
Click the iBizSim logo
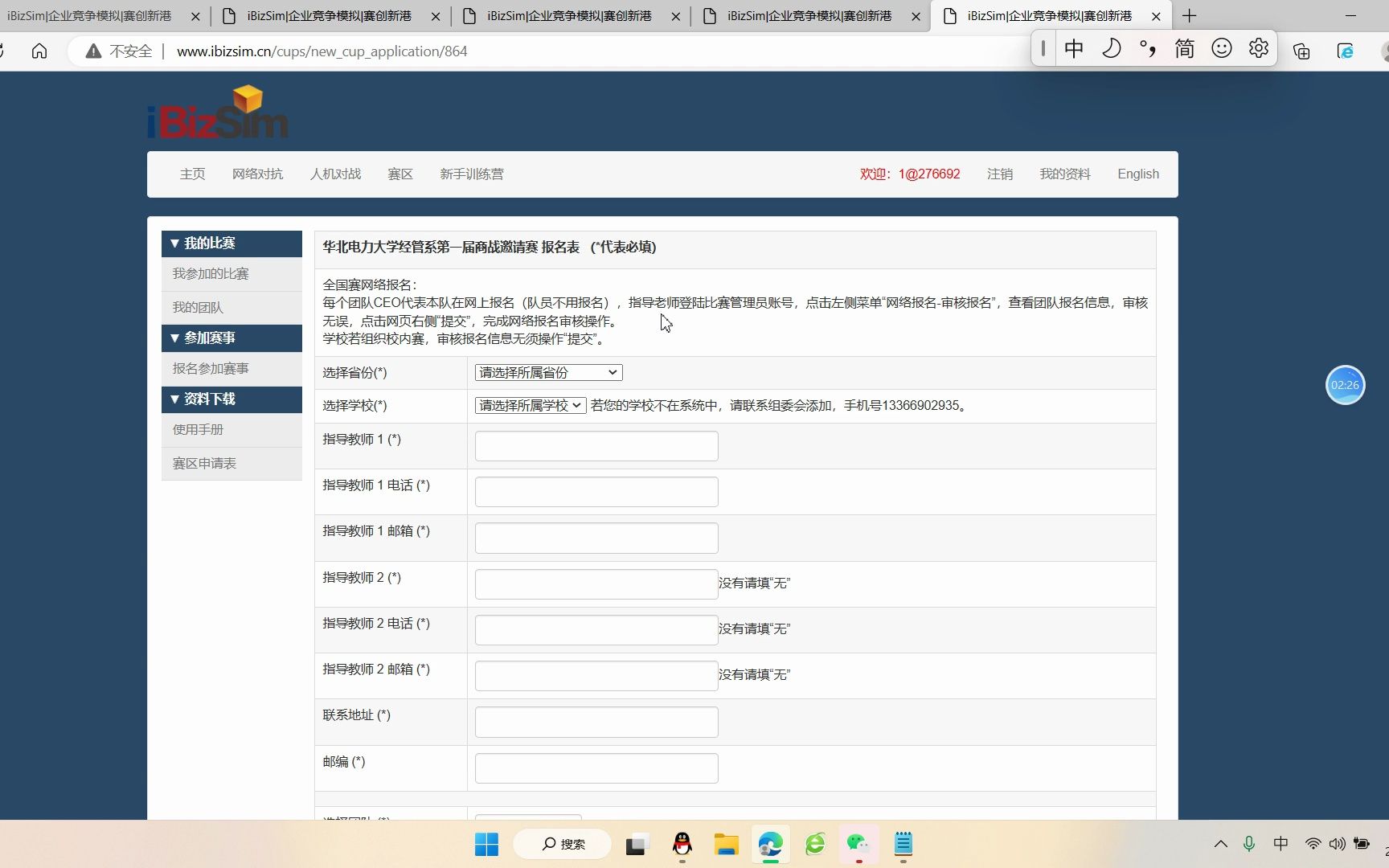(x=218, y=112)
